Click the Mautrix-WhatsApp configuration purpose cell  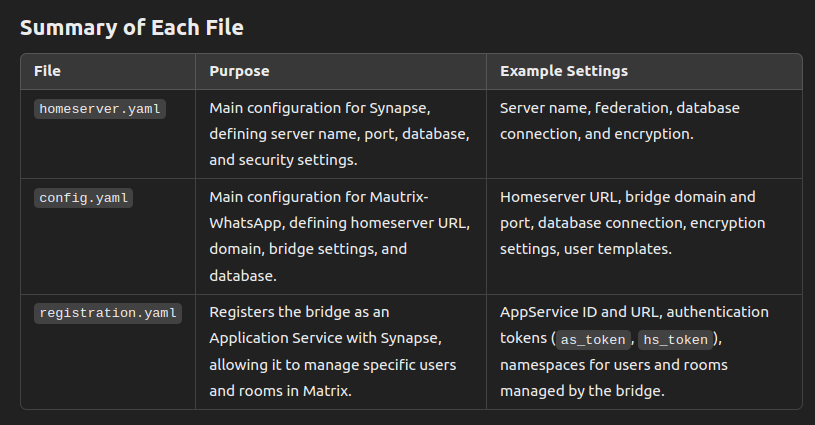(340, 236)
